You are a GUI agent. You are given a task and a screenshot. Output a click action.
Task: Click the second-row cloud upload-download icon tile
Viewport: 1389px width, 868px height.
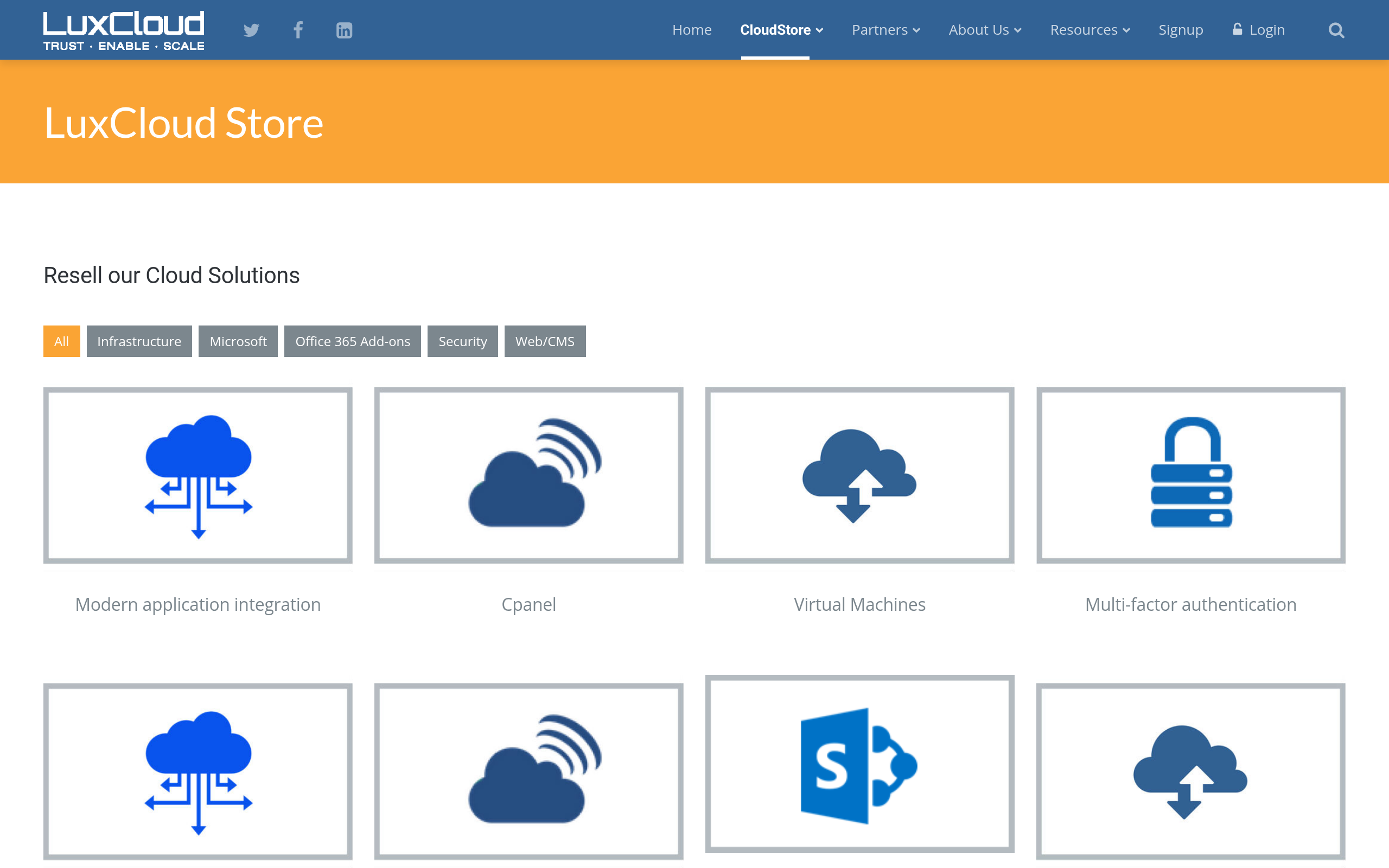[1190, 771]
